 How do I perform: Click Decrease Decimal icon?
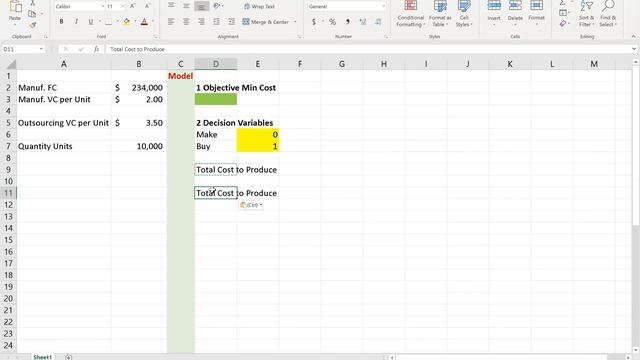pos(378,22)
